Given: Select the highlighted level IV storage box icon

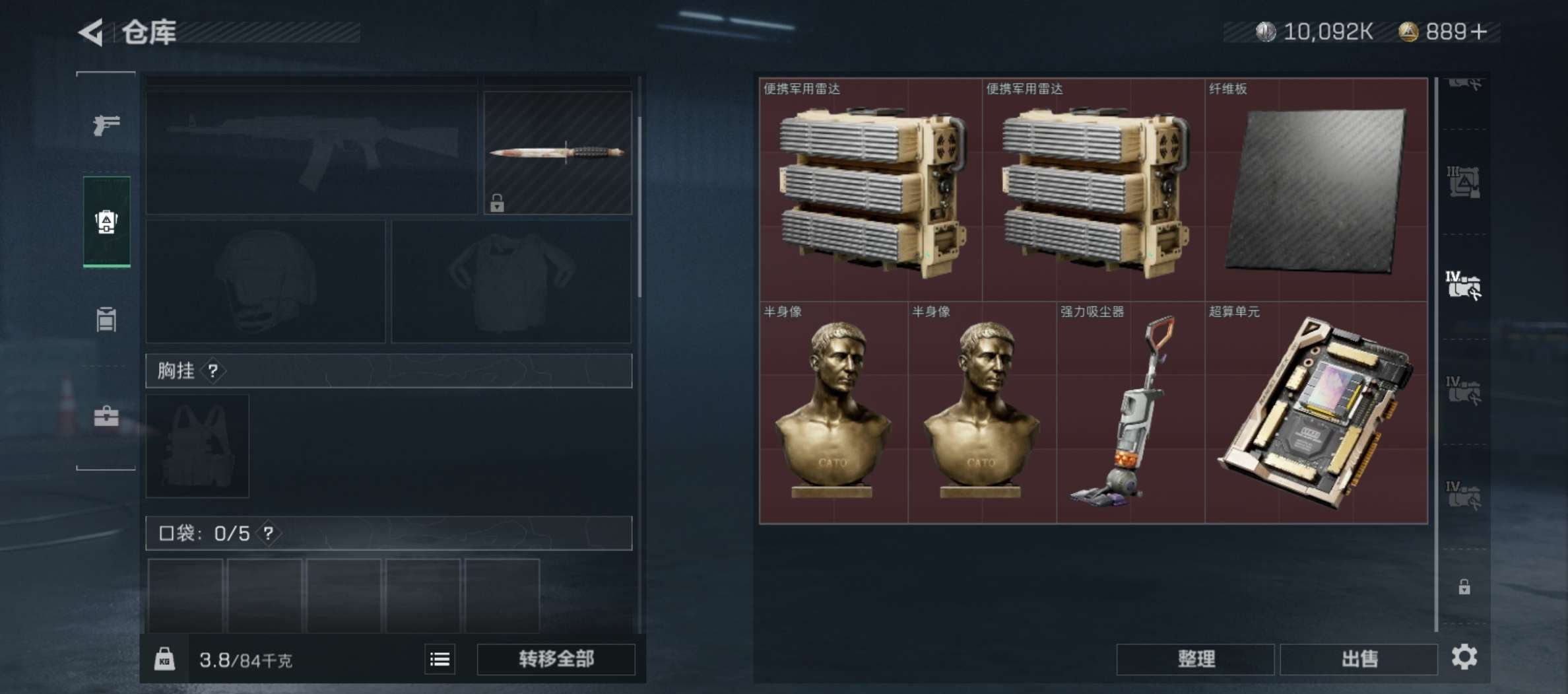Looking at the screenshot, I should pos(1463,286).
